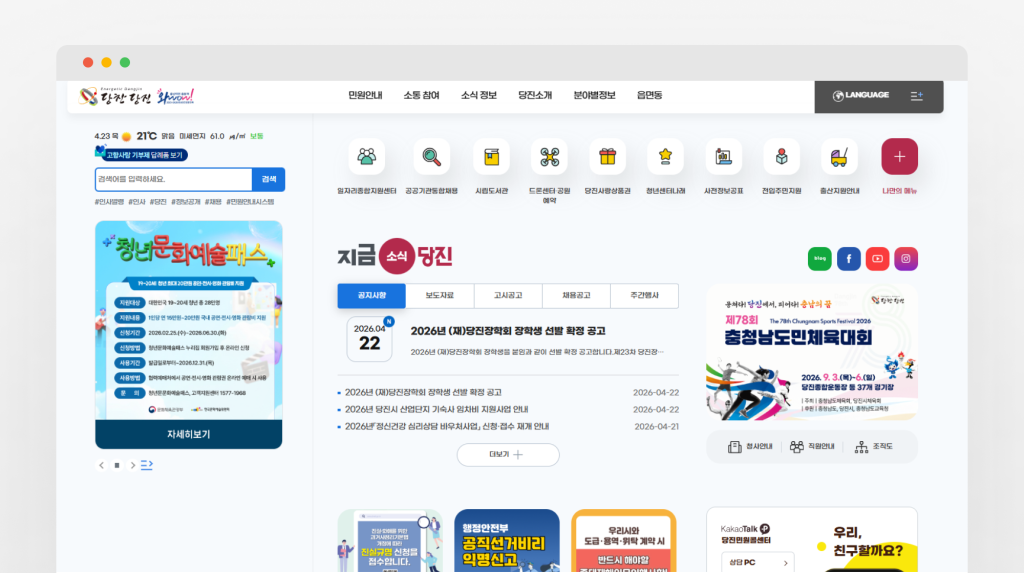This screenshot has width=1024, height=573.
Task: Click the Facebook social icon
Action: [848, 258]
